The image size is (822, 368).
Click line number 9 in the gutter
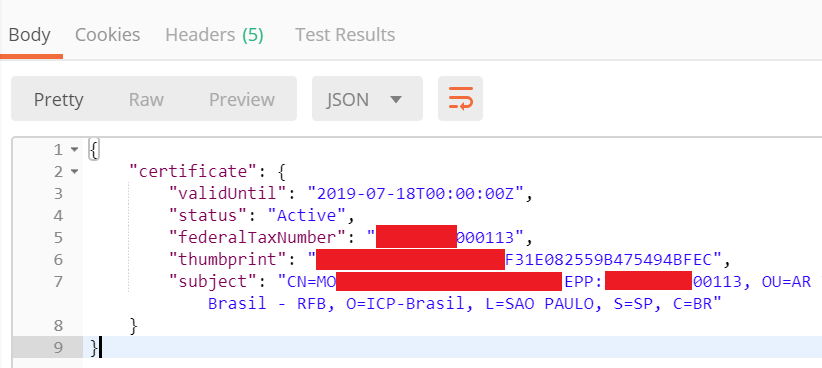tap(58, 348)
